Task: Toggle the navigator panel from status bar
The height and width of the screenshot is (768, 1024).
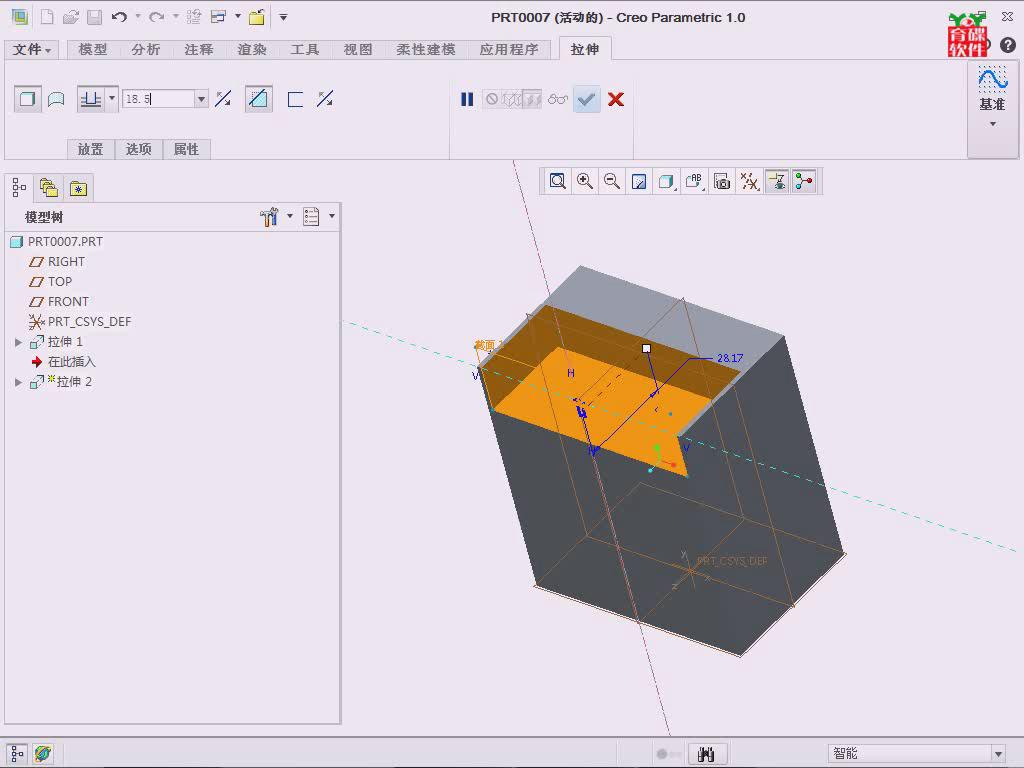Action: pos(17,754)
